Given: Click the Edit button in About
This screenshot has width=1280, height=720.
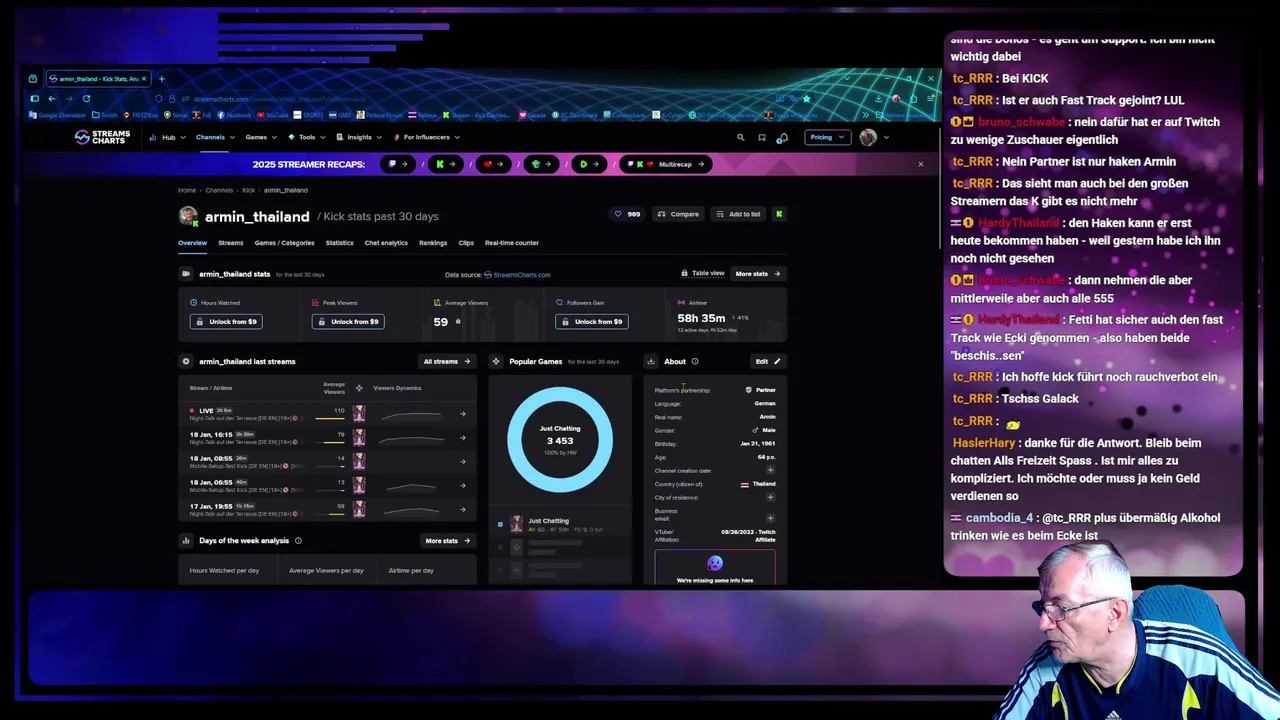Looking at the screenshot, I should (x=768, y=361).
